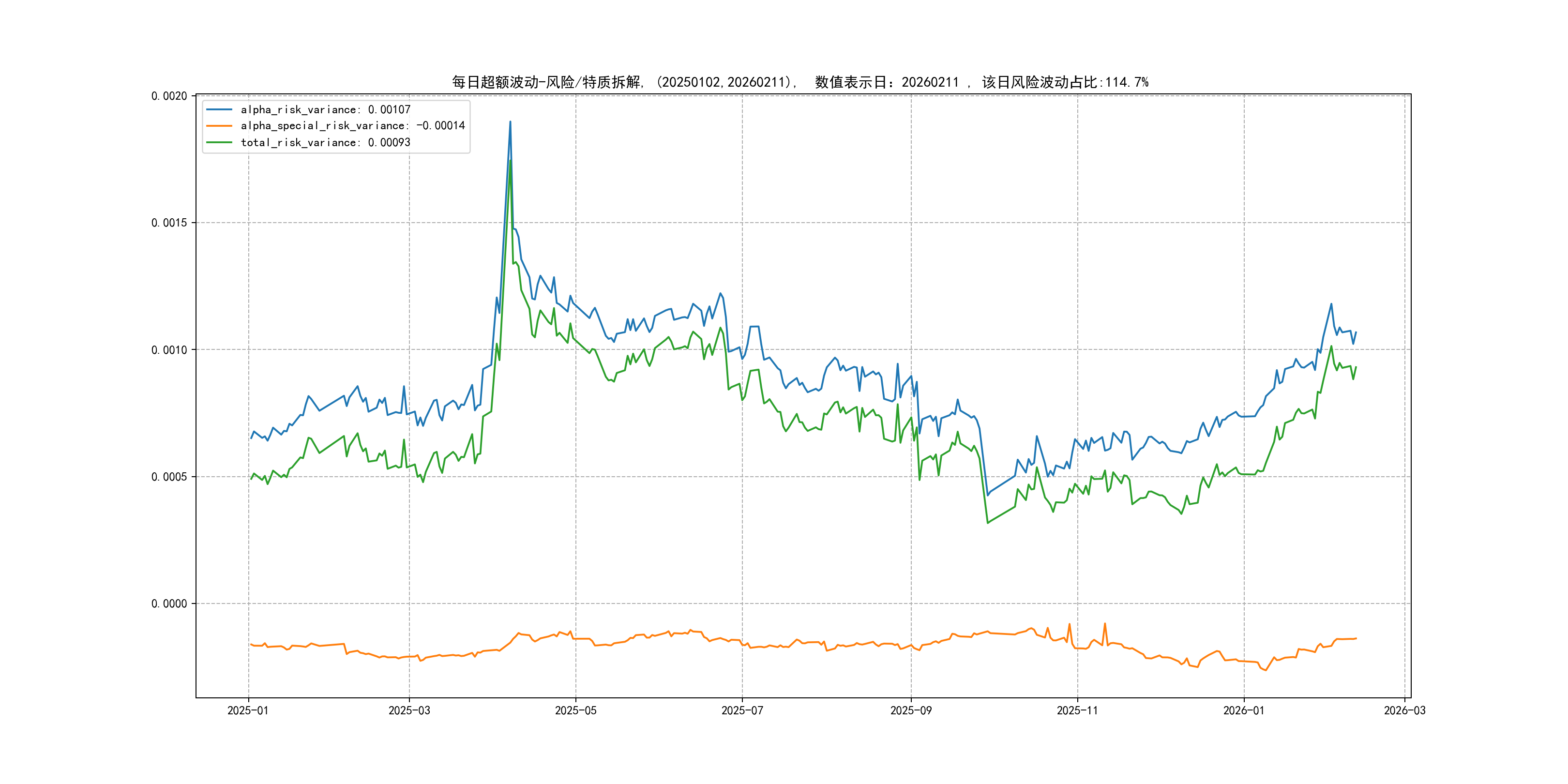Click the blue line's highest peak point
The height and width of the screenshot is (784, 1568).
click(x=510, y=122)
